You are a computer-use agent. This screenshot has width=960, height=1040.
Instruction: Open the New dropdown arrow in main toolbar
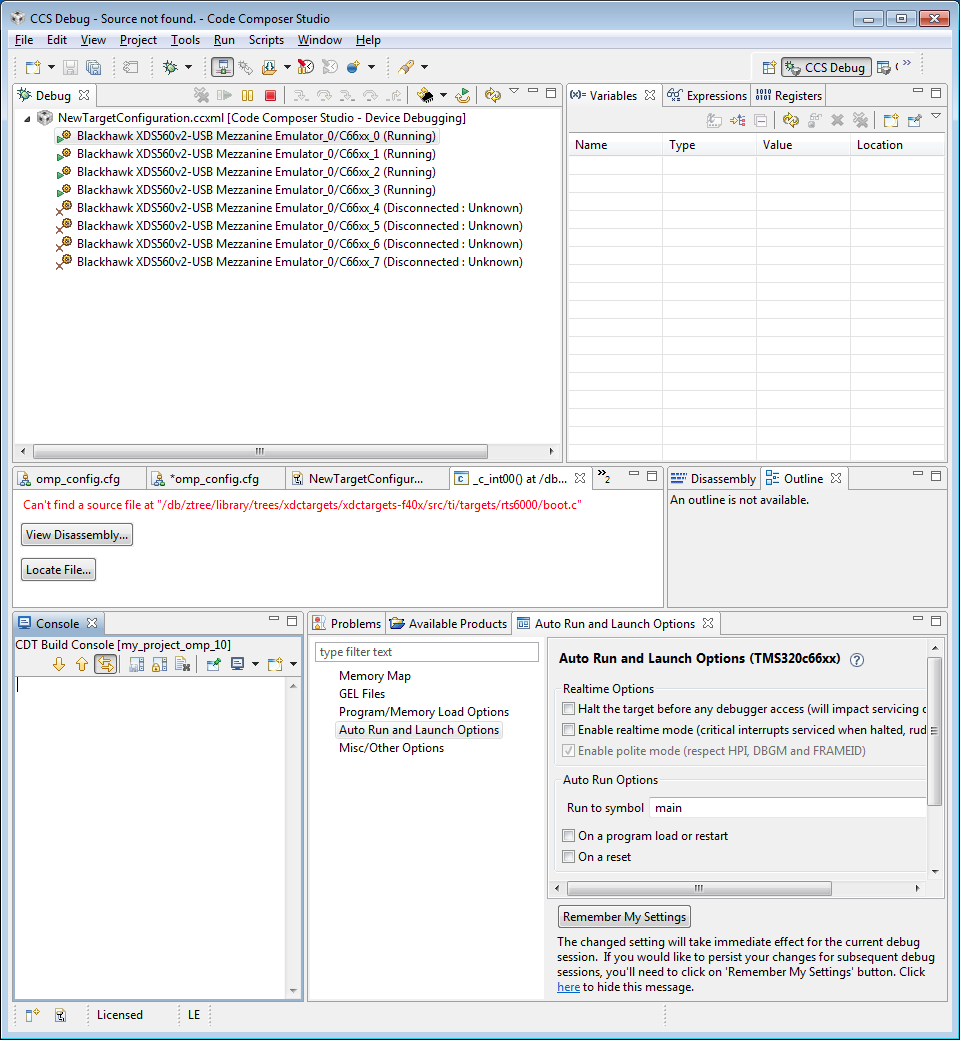[x=51, y=67]
